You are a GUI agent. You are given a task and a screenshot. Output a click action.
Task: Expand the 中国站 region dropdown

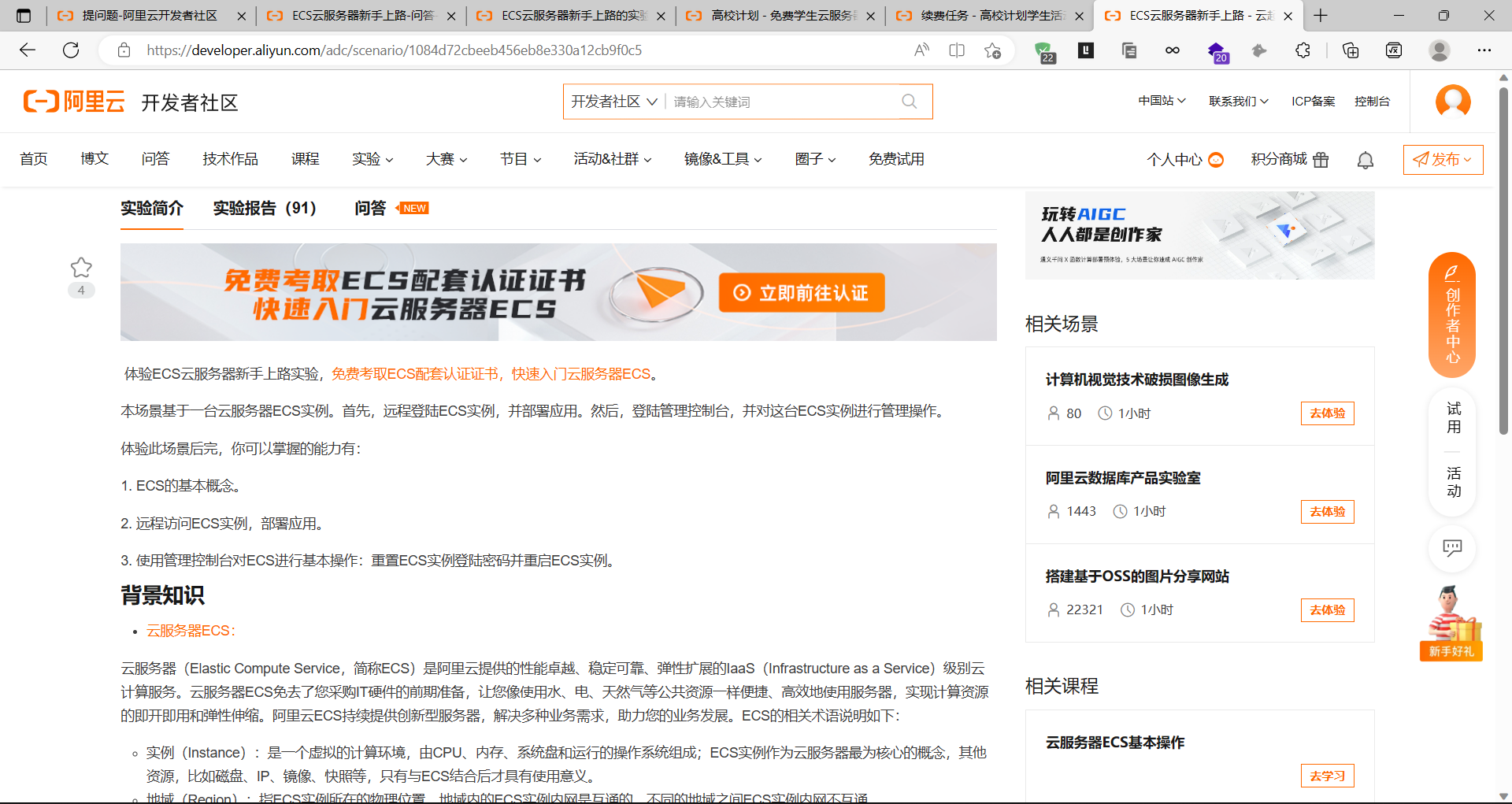coord(1162,101)
